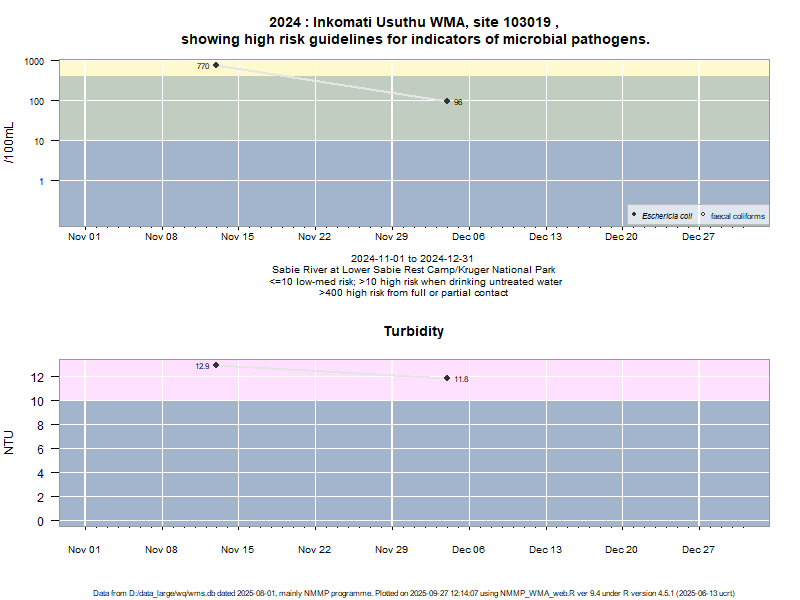This screenshot has height=600, width=800.
Task: Select the turbidity data point at 11.8
Action: [x=447, y=378]
